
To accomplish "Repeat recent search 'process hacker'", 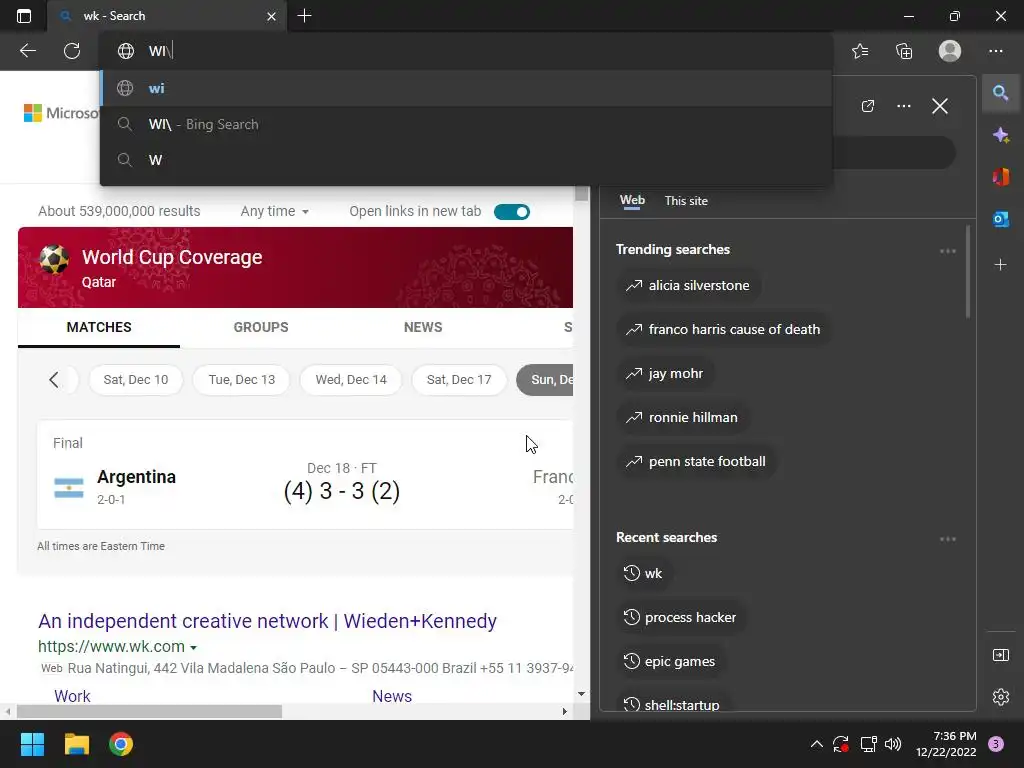I will 680,617.
